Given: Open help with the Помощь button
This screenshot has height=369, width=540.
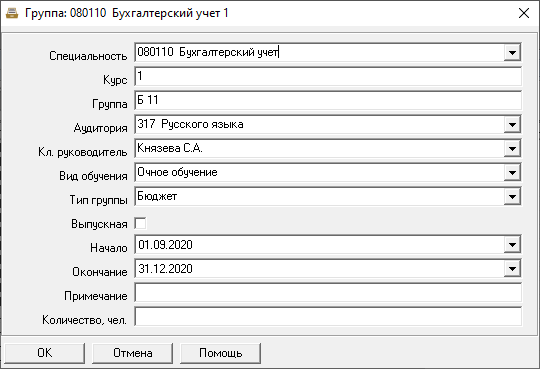Looking at the screenshot, I should click(x=220, y=353).
